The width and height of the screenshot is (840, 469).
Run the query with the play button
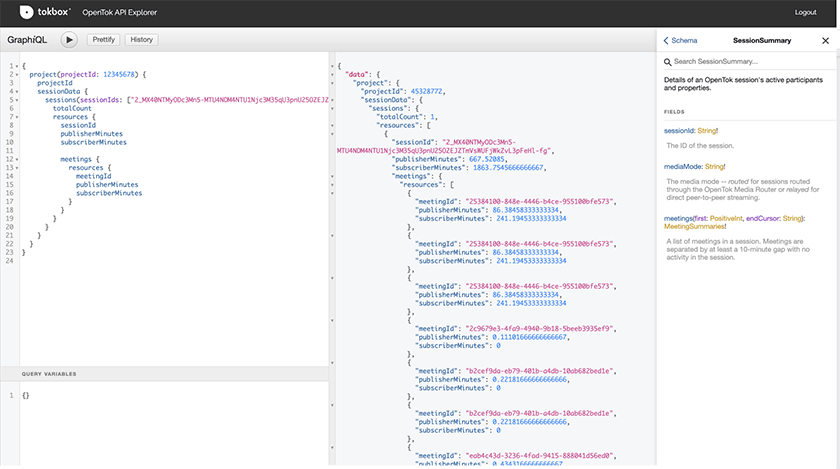[69, 40]
